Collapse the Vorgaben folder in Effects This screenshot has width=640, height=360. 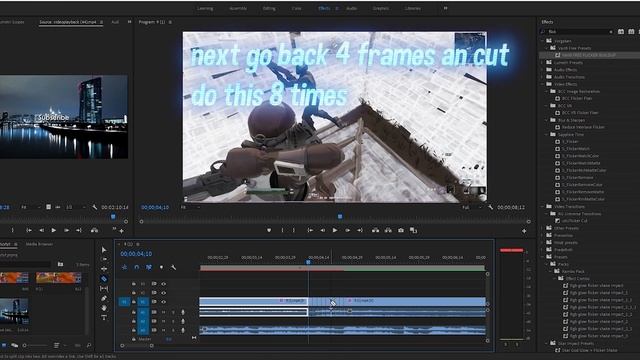tap(543, 41)
